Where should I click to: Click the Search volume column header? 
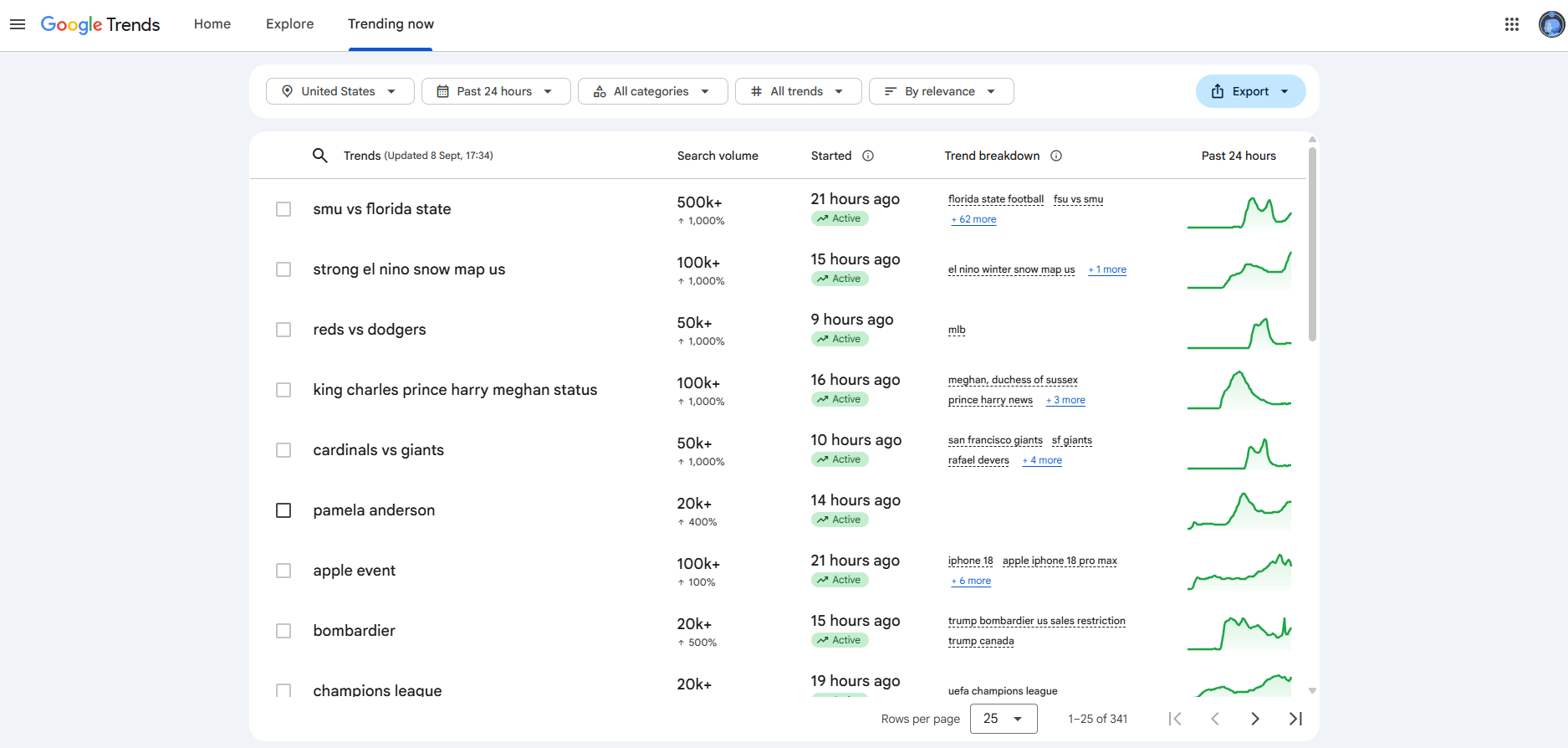[718, 156]
